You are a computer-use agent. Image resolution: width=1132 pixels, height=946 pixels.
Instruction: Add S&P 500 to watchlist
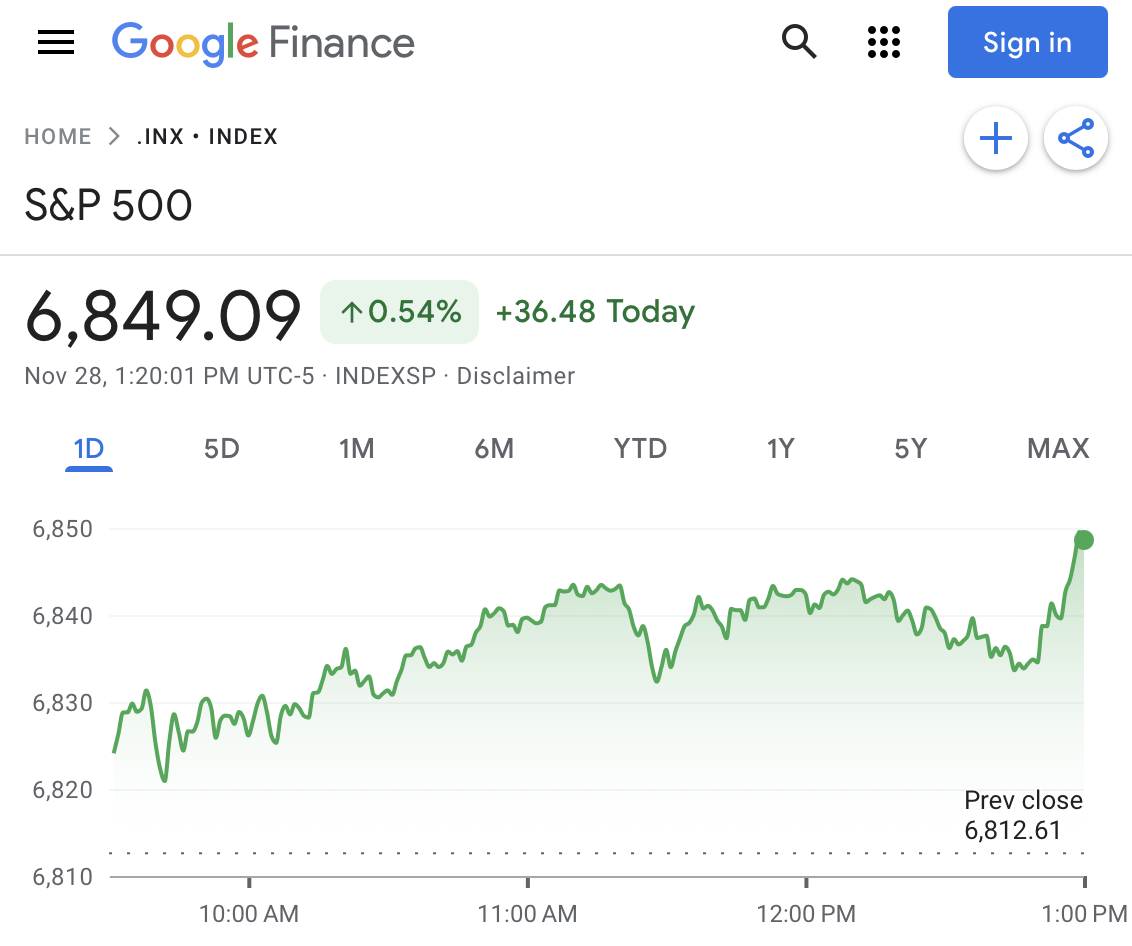click(995, 138)
